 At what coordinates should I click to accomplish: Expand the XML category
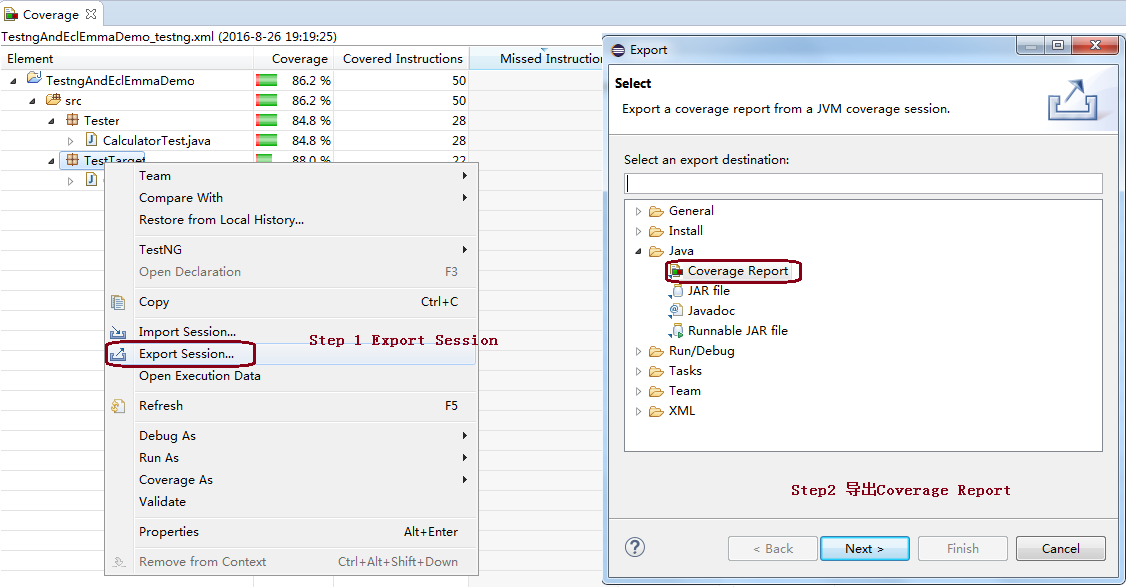coord(638,412)
